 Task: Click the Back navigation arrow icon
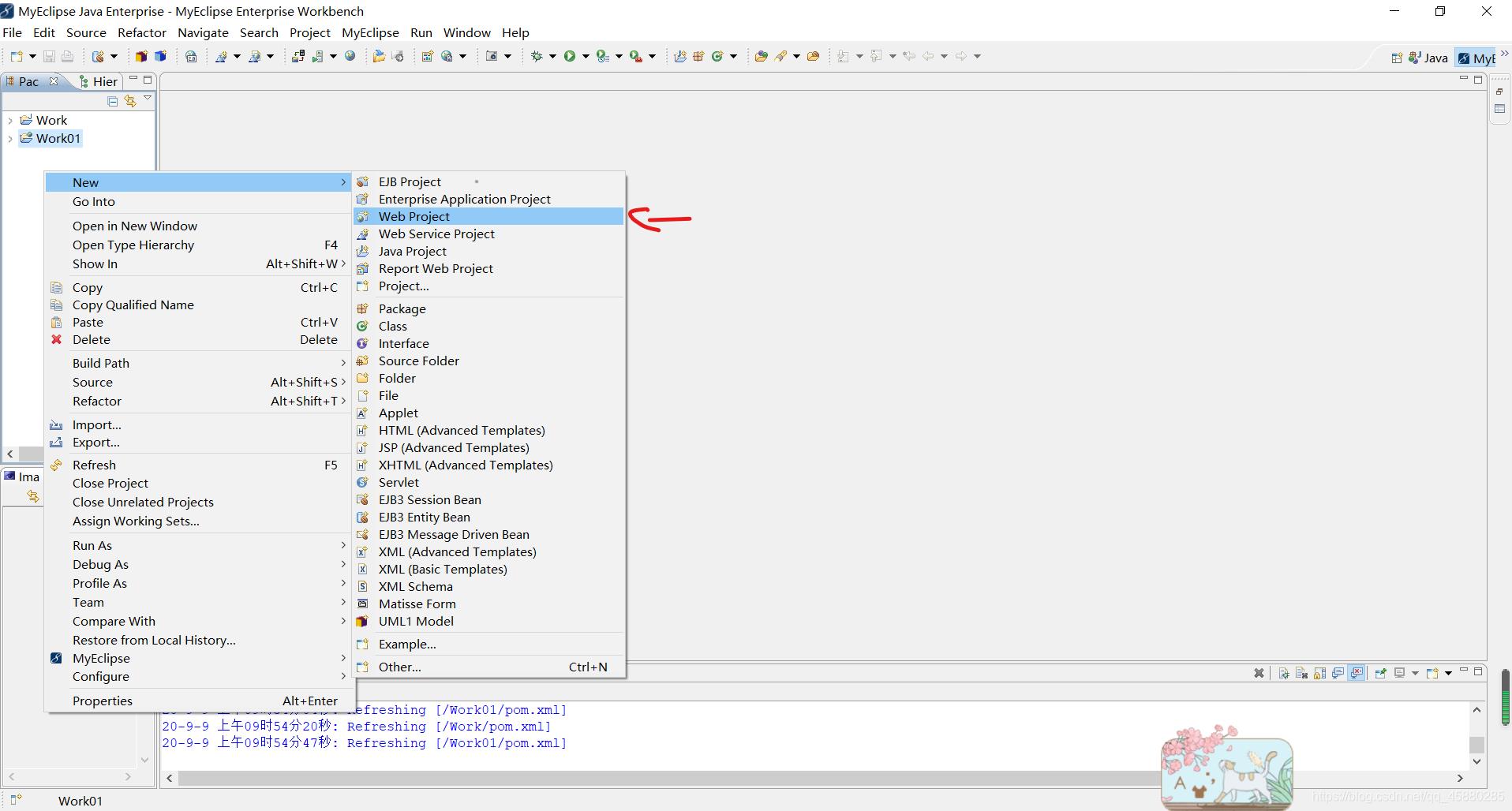click(x=928, y=56)
